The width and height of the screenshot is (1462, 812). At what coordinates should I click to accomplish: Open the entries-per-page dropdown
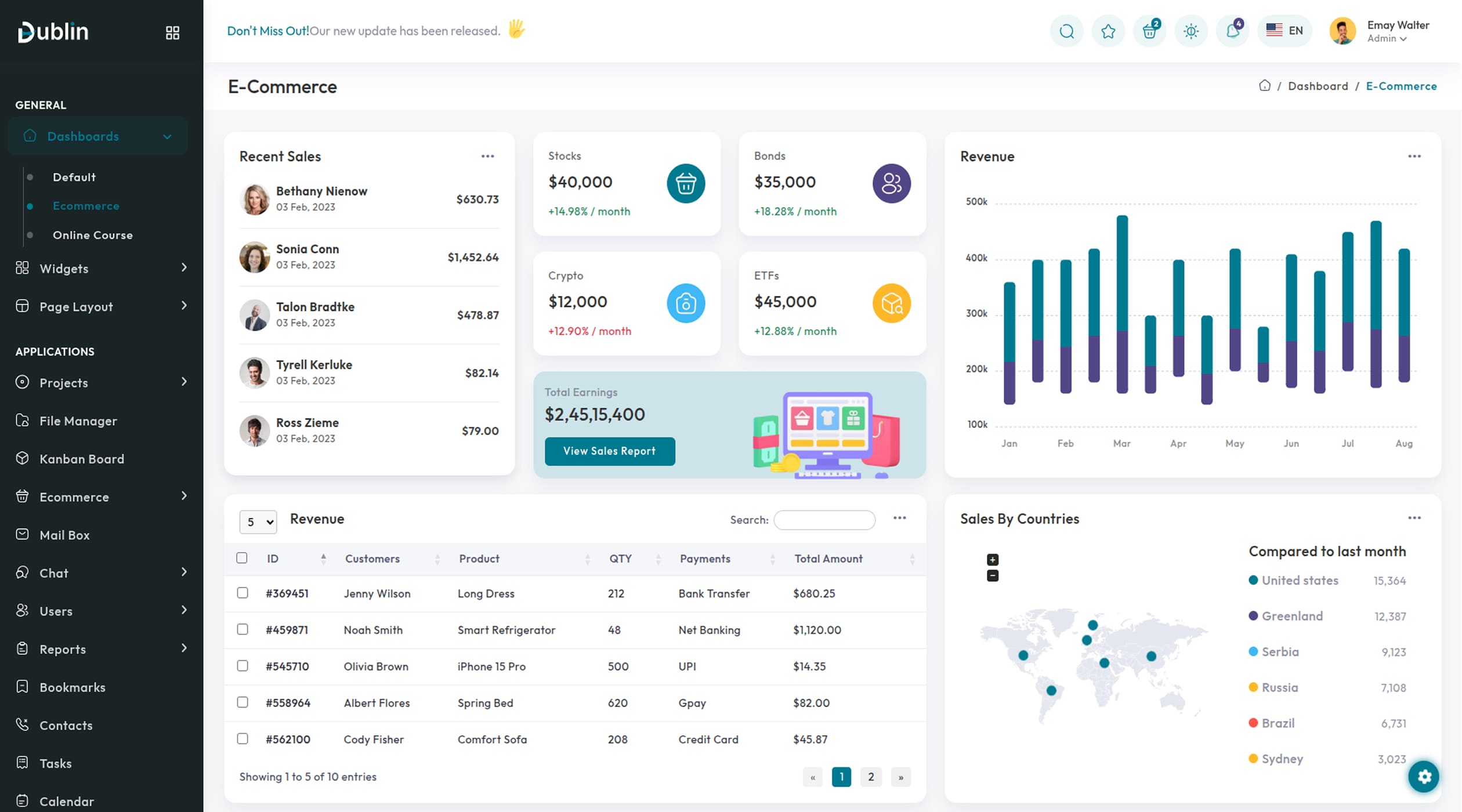tap(258, 522)
